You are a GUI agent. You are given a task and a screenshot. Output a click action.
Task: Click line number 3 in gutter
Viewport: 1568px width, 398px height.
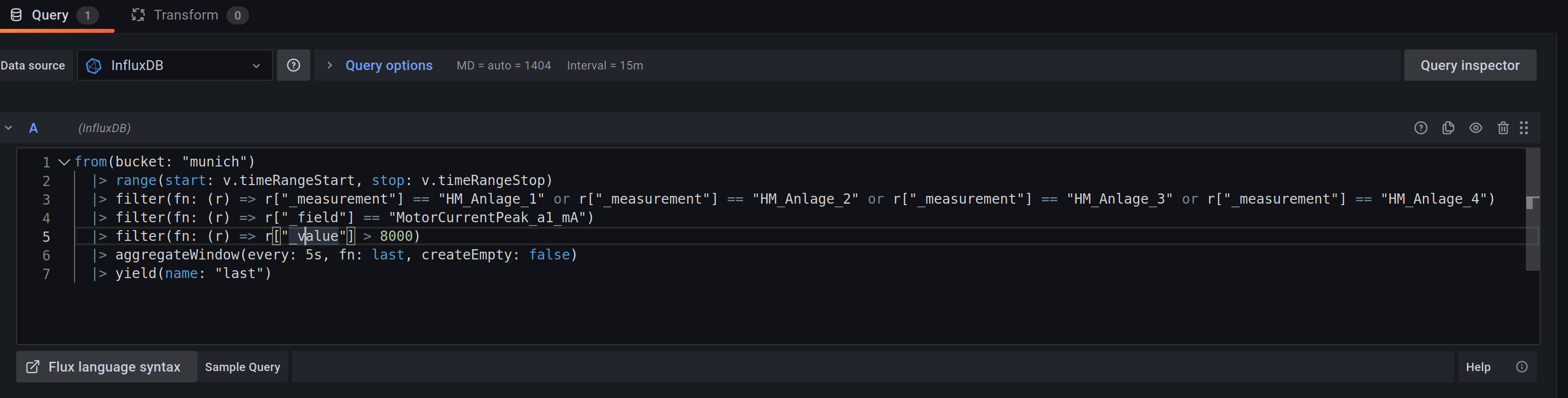[x=46, y=199]
